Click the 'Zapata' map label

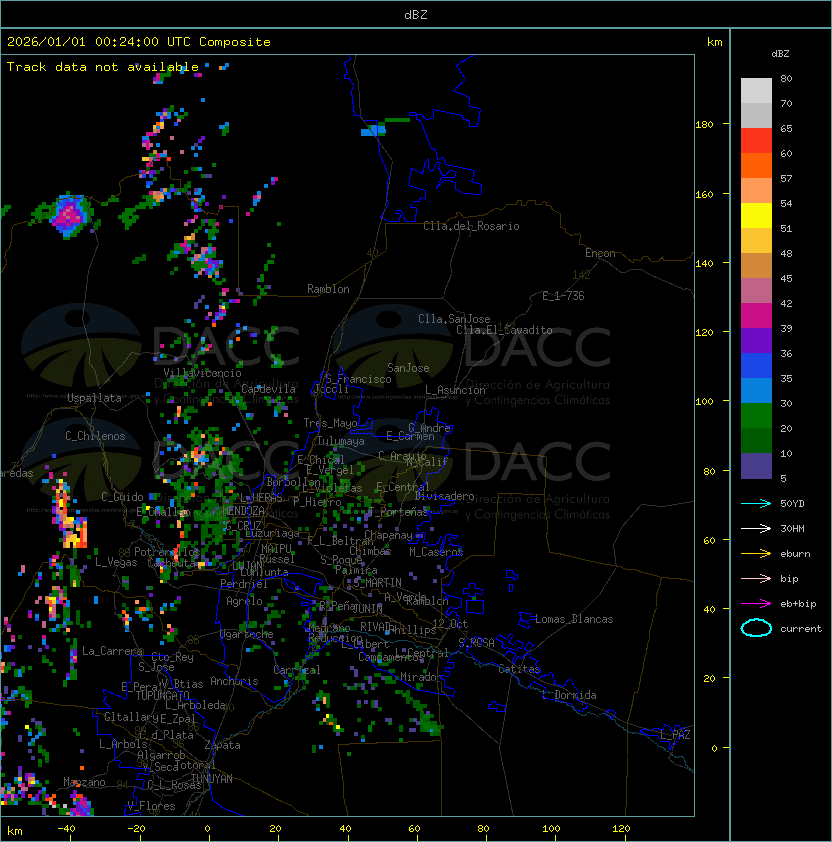click(222, 745)
